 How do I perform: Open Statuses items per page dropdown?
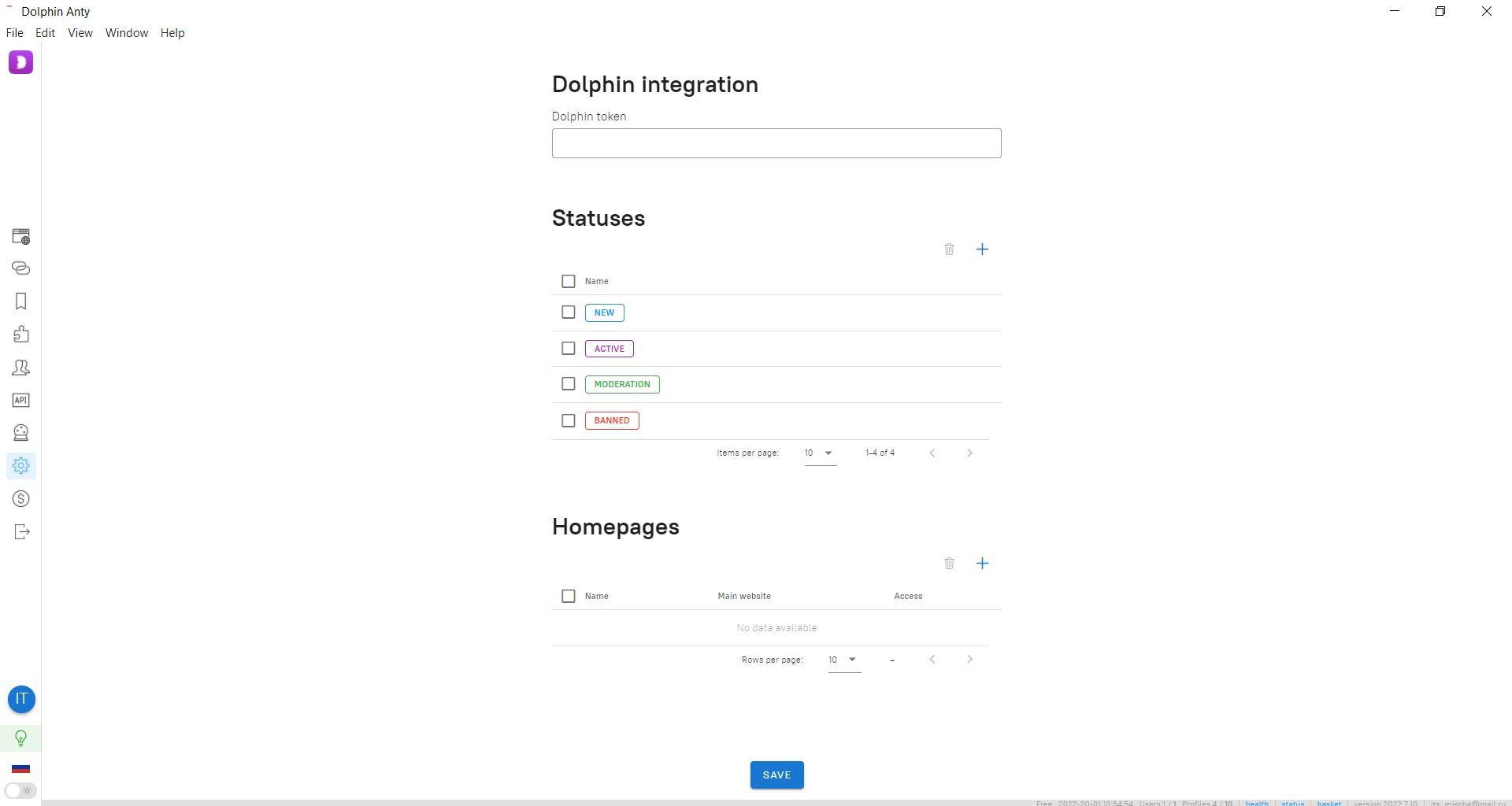coord(820,453)
